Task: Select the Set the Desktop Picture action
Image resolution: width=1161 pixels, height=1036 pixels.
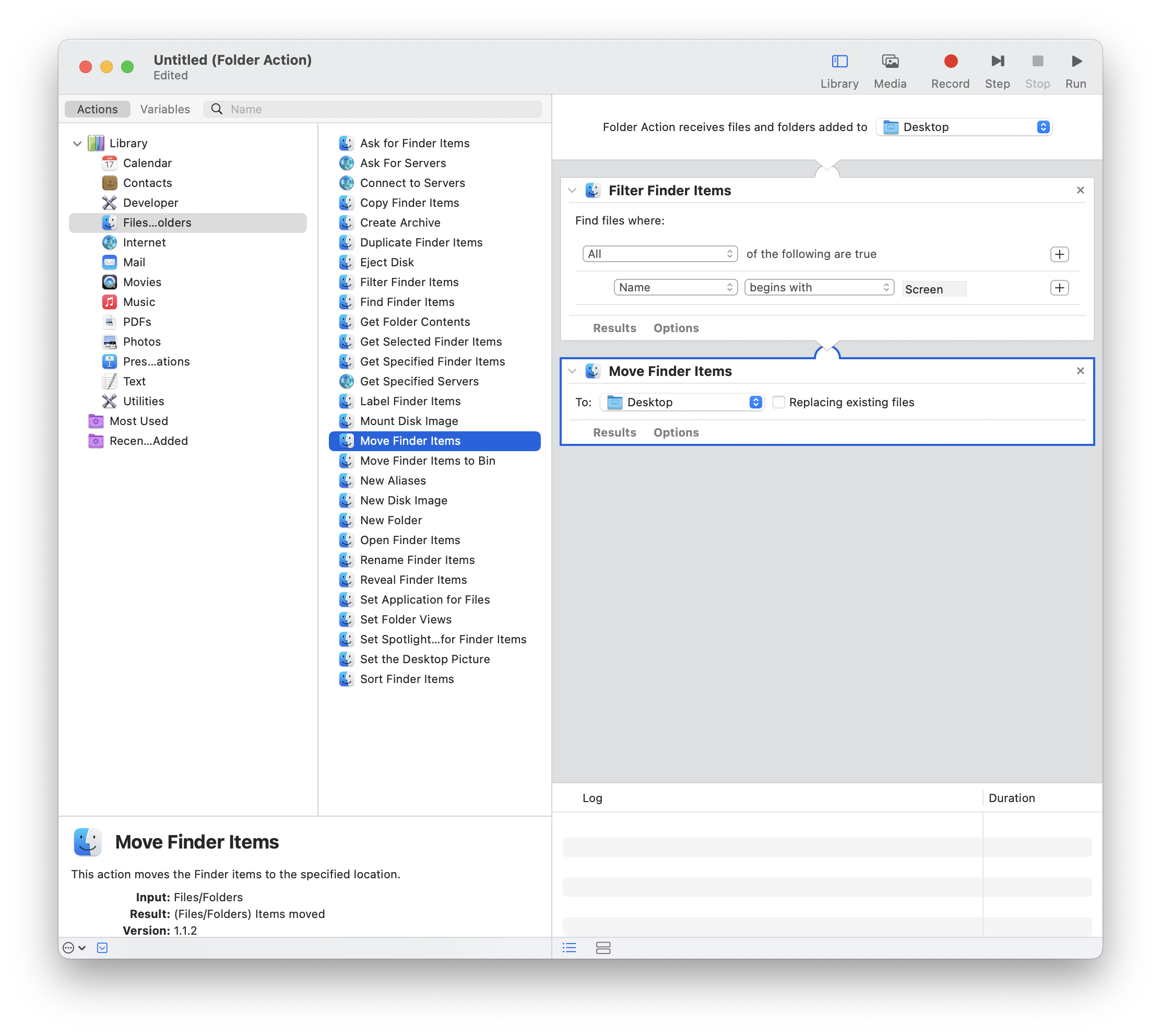Action: tap(424, 659)
